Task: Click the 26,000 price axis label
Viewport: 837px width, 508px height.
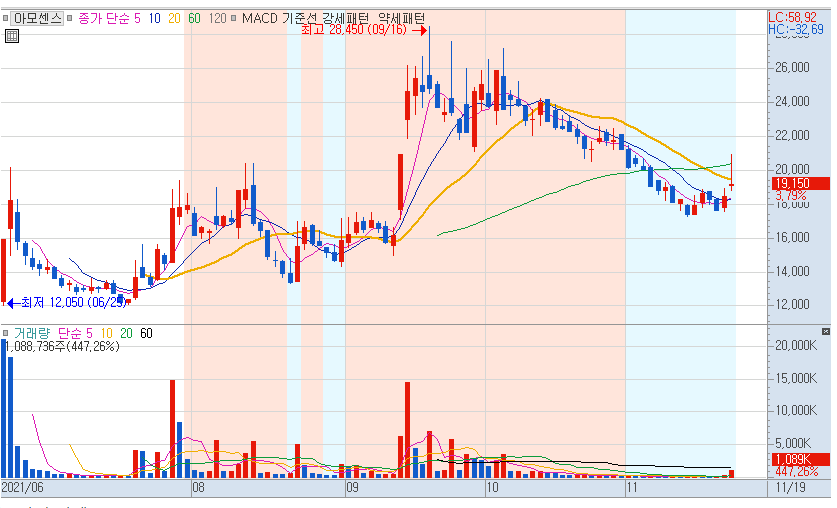Action: 792,67
